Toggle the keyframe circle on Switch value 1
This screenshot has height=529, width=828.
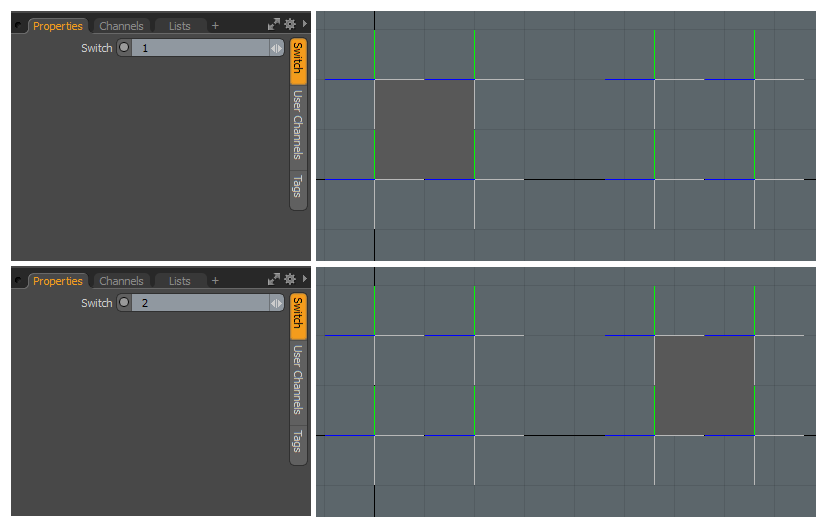click(x=124, y=48)
